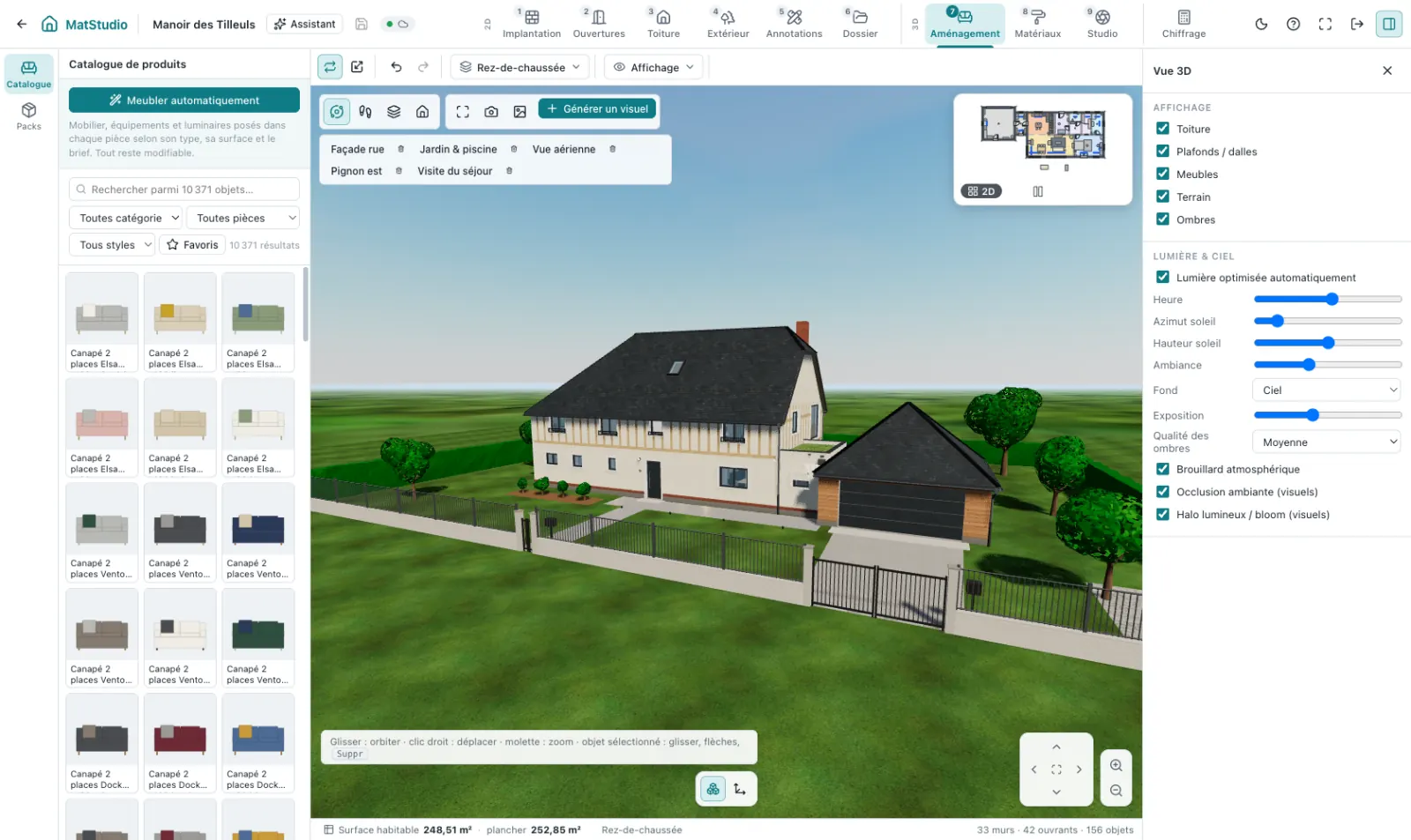Activate the orbit camera mode icon
Viewport: 1411px width, 840px height.
pyautogui.click(x=337, y=111)
